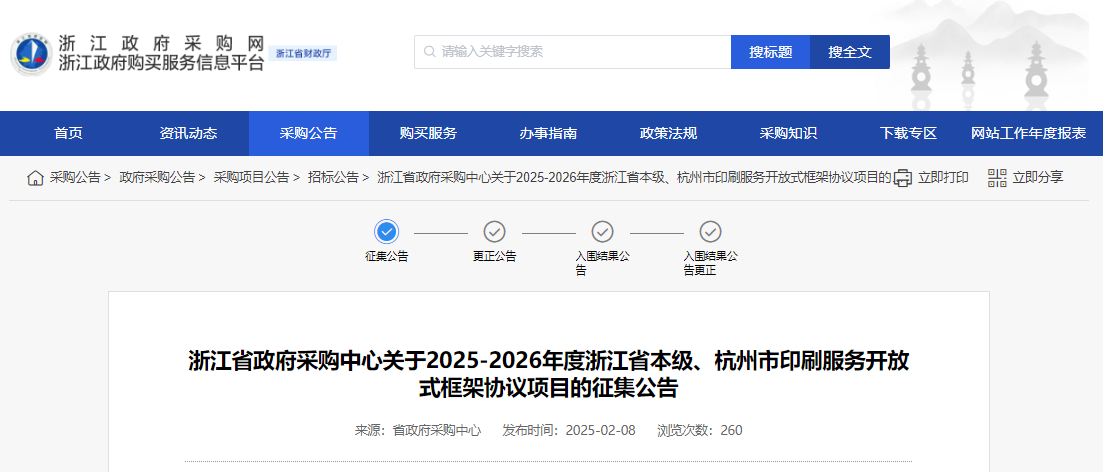Select the 入围结果公告 step circle
This screenshot has height=472, width=1103.
tap(602, 232)
